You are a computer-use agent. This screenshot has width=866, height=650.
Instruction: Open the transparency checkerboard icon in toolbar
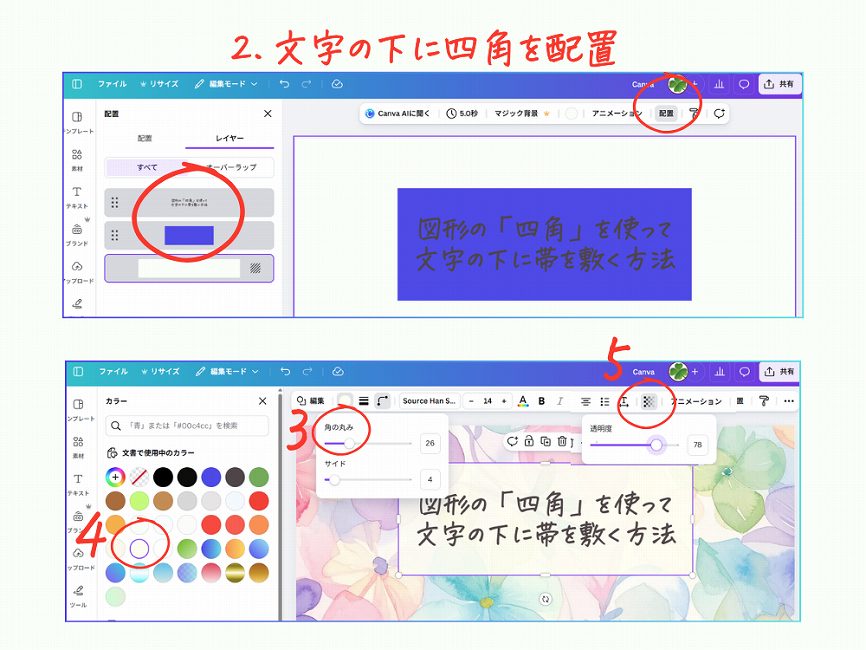coord(648,401)
